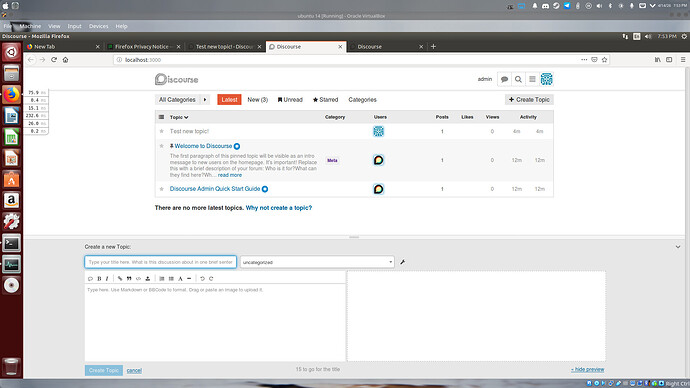The image size is (690, 388).
Task: Open Discourse search icon
Action: click(518, 79)
